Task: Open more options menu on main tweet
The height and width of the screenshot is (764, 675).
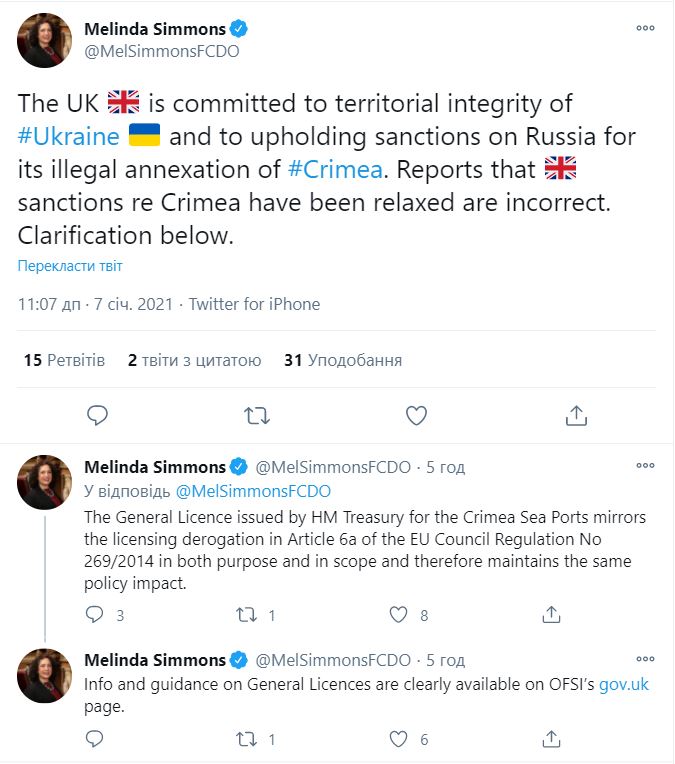Action: click(x=645, y=28)
